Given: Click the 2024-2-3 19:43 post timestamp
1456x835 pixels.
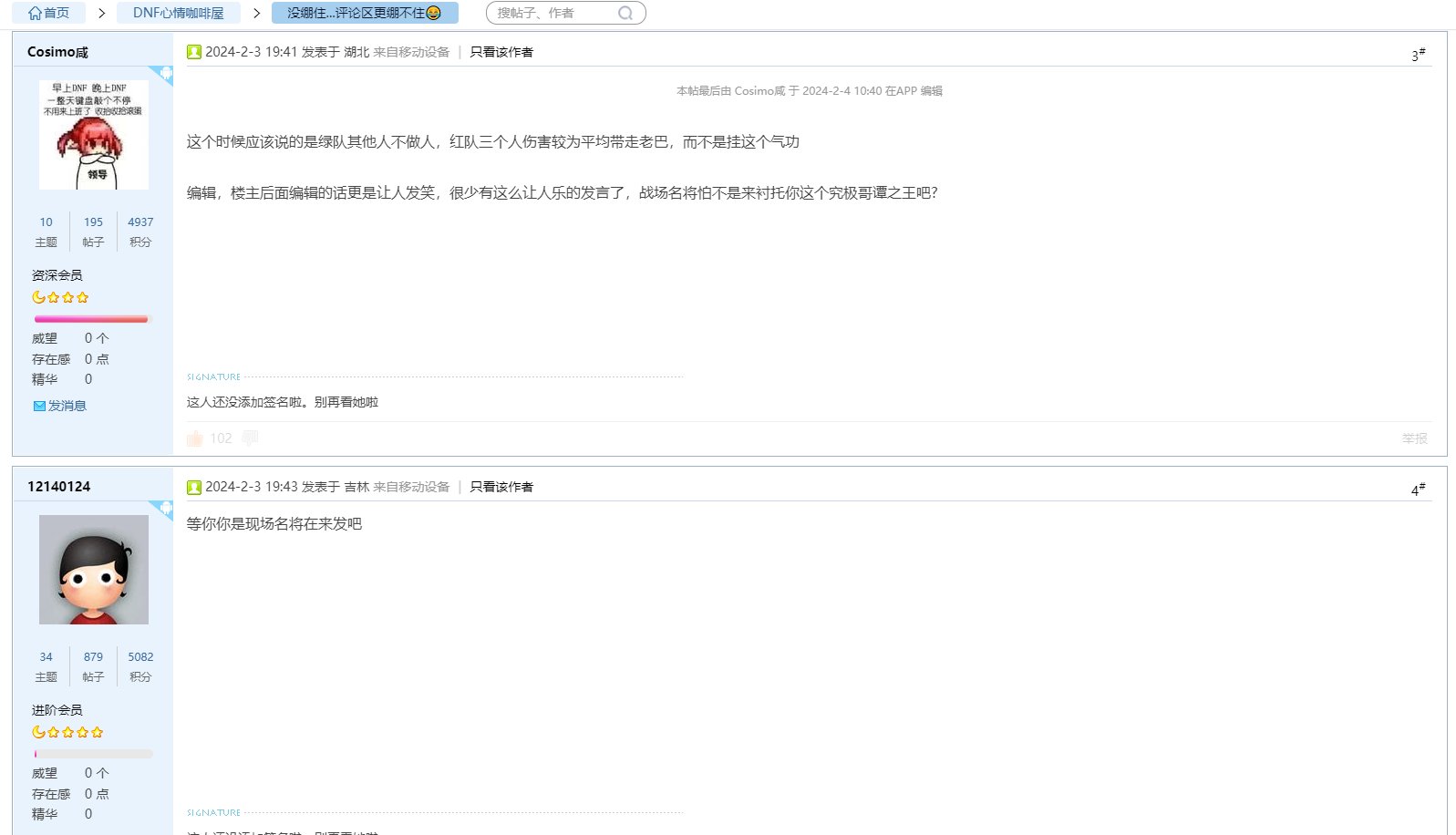Looking at the screenshot, I should [252, 487].
